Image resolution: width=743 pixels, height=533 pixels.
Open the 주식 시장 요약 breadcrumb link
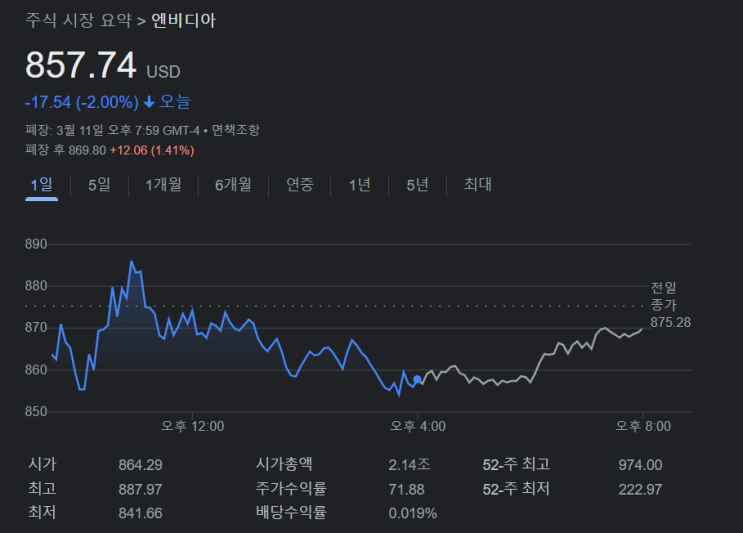pyautogui.click(x=79, y=20)
